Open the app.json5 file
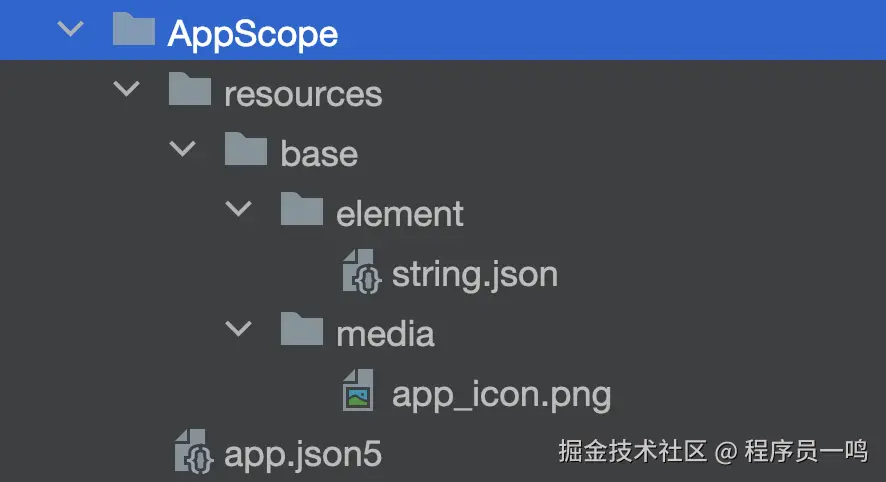Viewport: 886px width, 482px height. 303,454
